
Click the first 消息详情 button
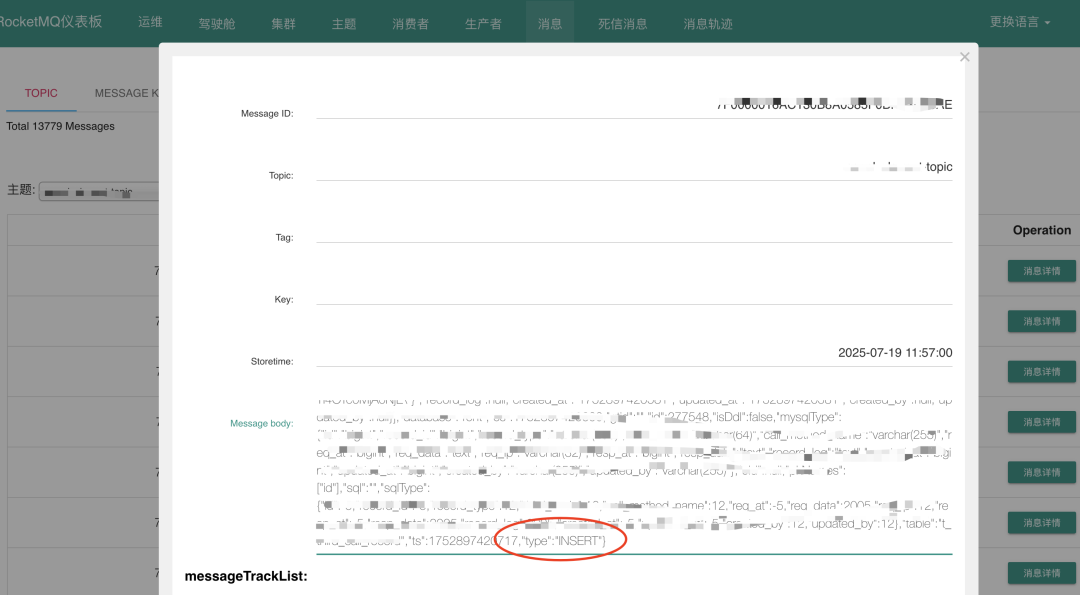[x=1041, y=271]
